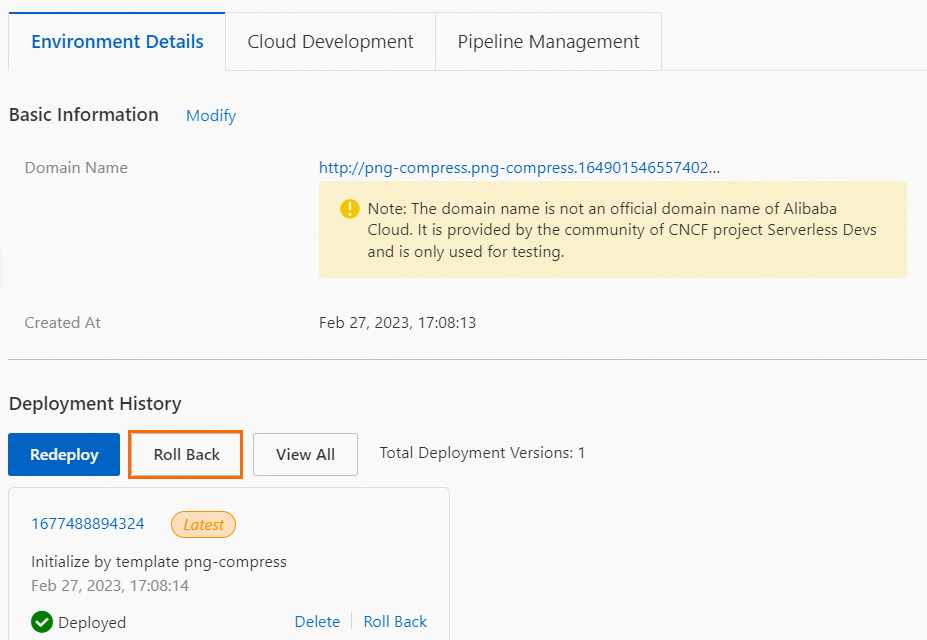Click the View All button
Viewport: 927px width, 640px height.
(x=305, y=454)
